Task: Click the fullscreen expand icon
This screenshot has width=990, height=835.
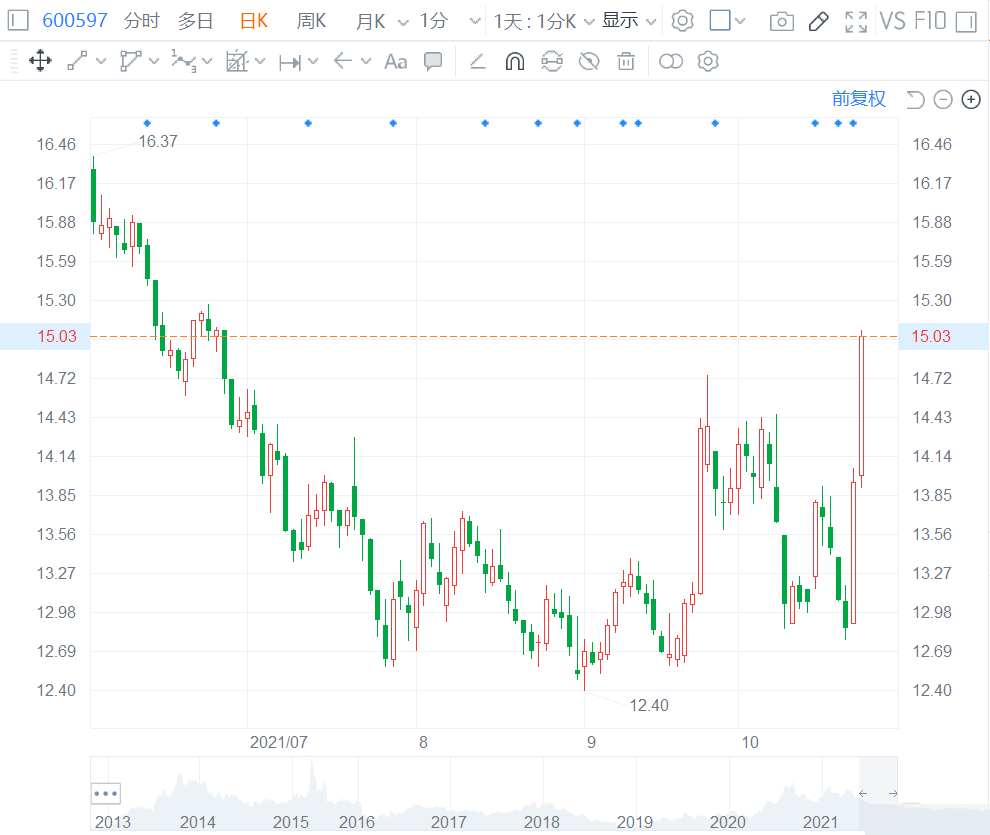Action: (x=855, y=21)
